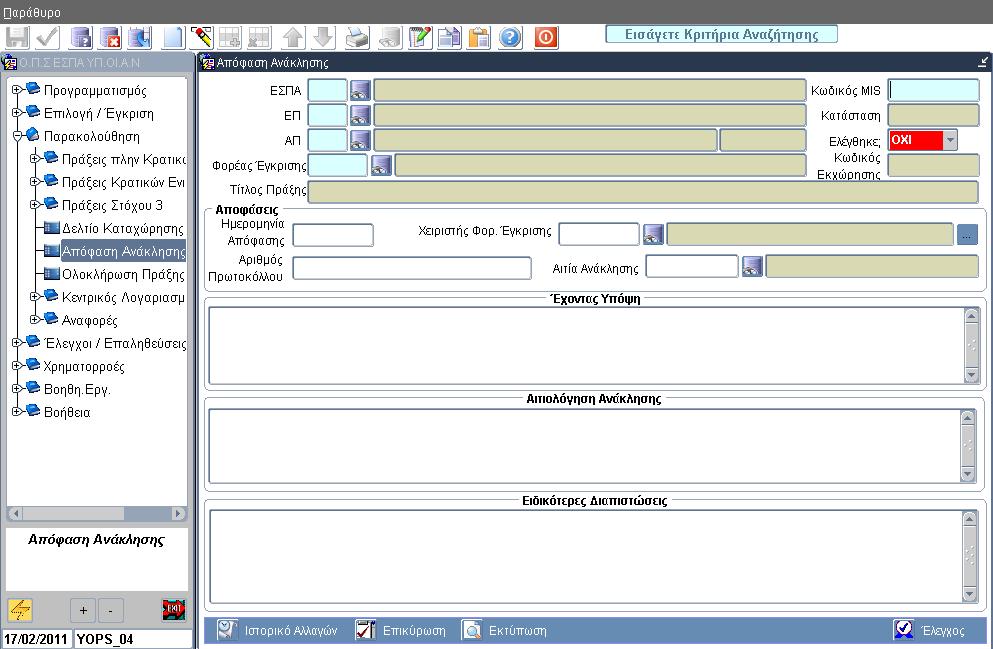993x649 pixels.
Task: Click the minus collapse-all button below the tree
Action: coord(111,610)
